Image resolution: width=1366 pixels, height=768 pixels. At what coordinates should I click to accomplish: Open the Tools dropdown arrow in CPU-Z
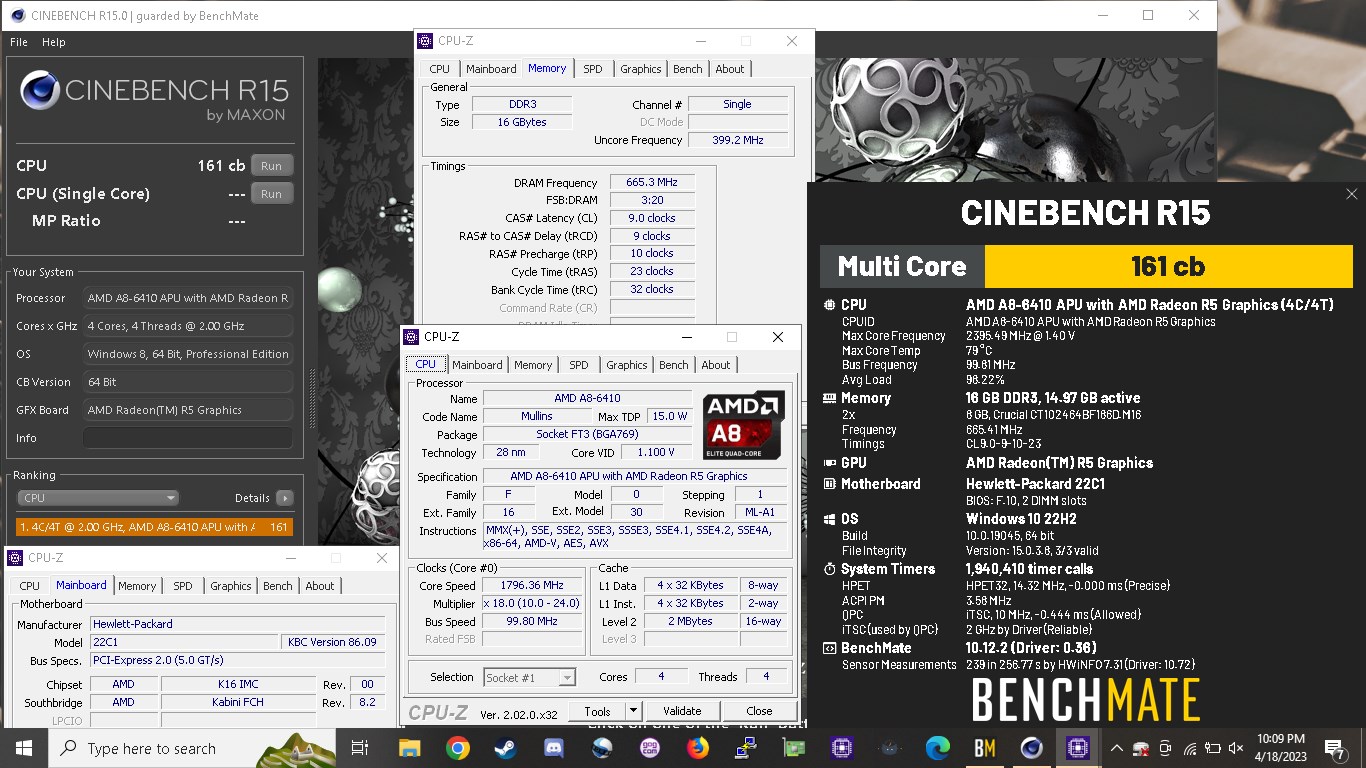point(633,711)
